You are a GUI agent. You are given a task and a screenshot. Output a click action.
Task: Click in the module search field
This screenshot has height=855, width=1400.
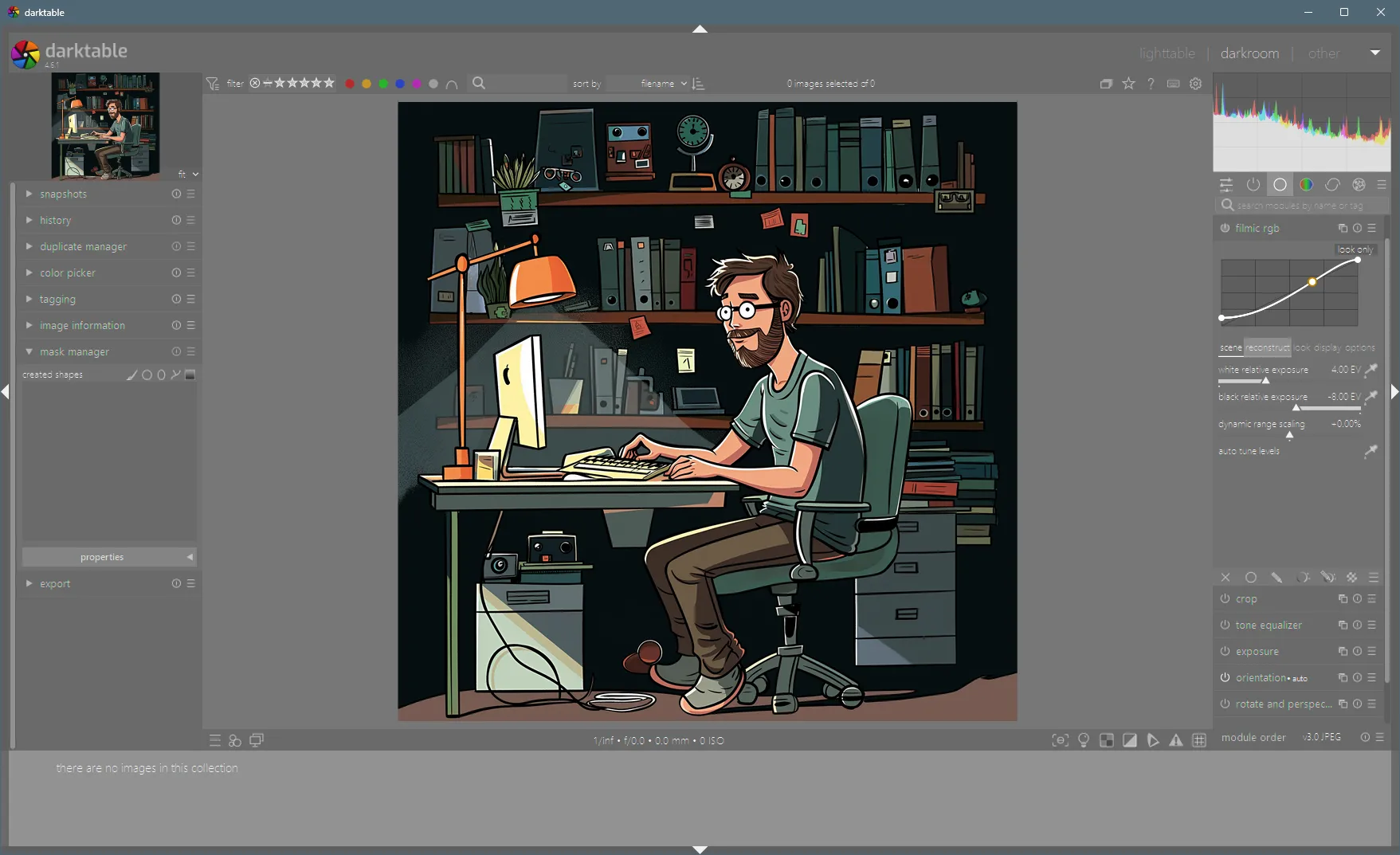[1302, 206]
